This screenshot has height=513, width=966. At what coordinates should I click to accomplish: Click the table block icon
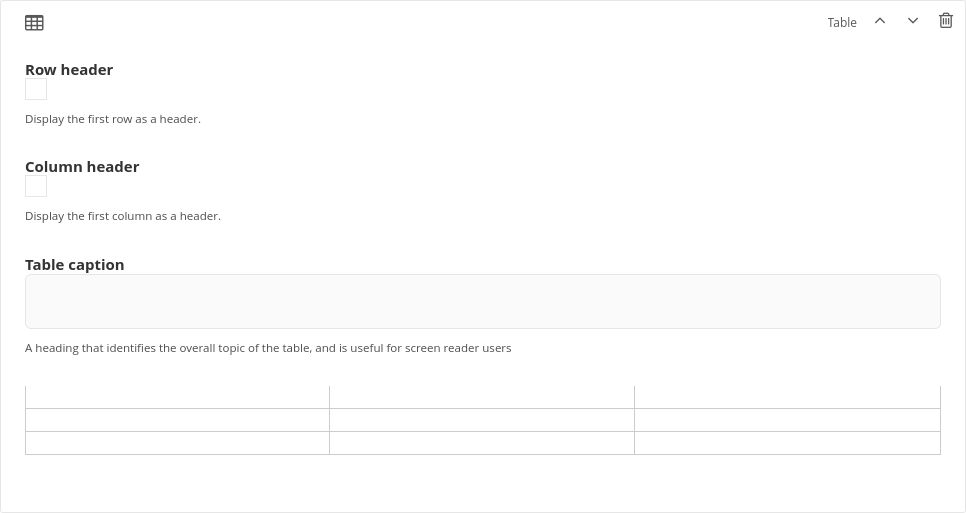point(34,23)
